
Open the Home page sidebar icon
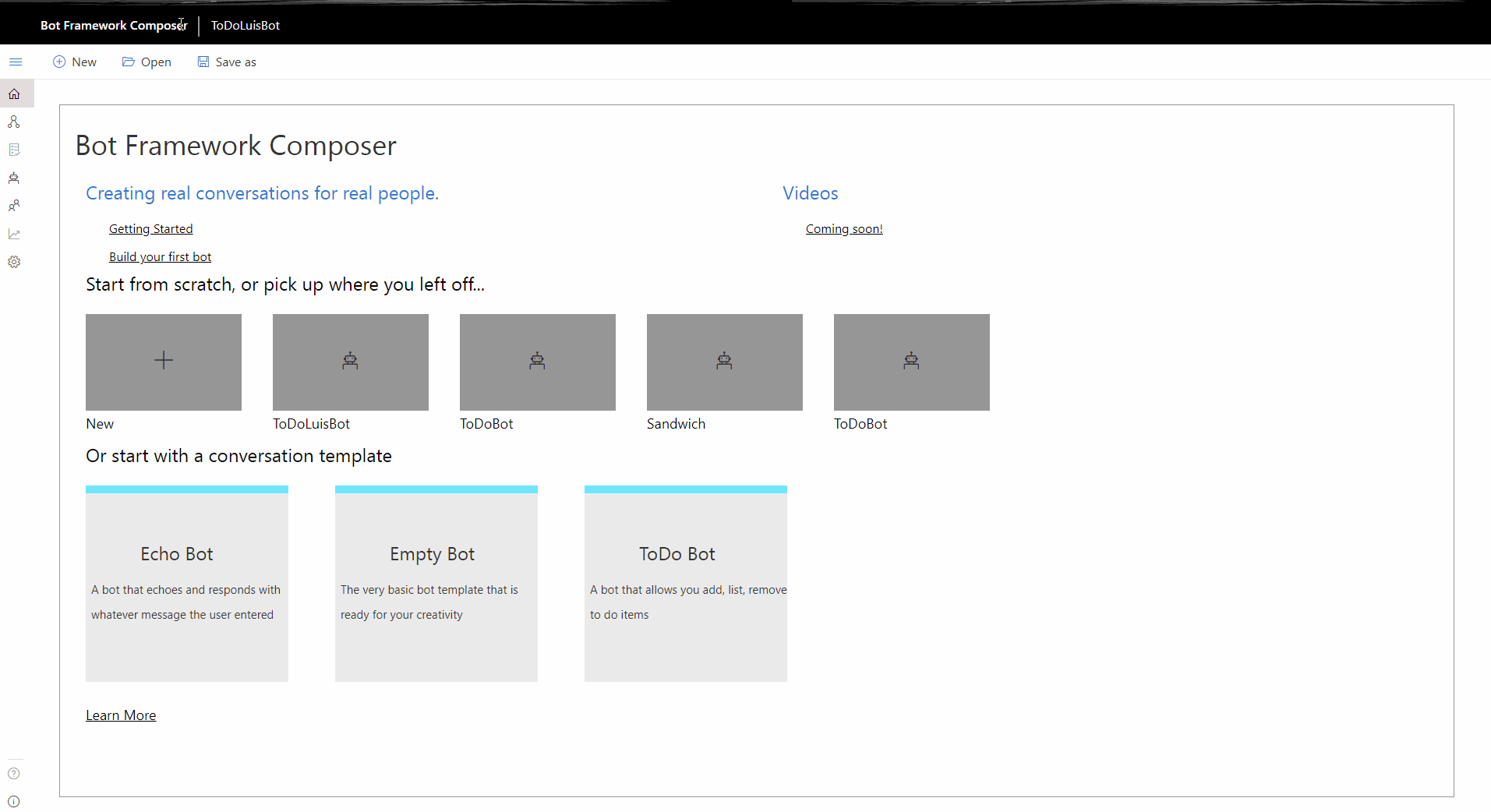(x=14, y=94)
